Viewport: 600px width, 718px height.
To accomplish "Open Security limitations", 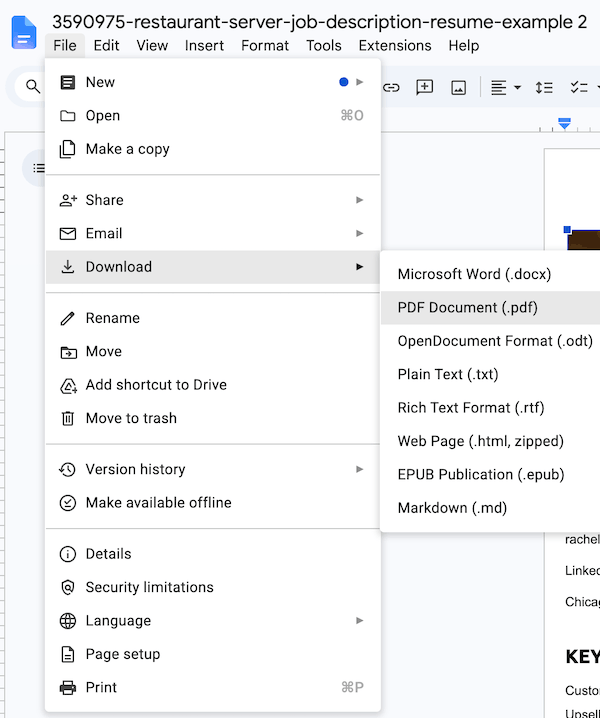I will (x=213, y=587).
